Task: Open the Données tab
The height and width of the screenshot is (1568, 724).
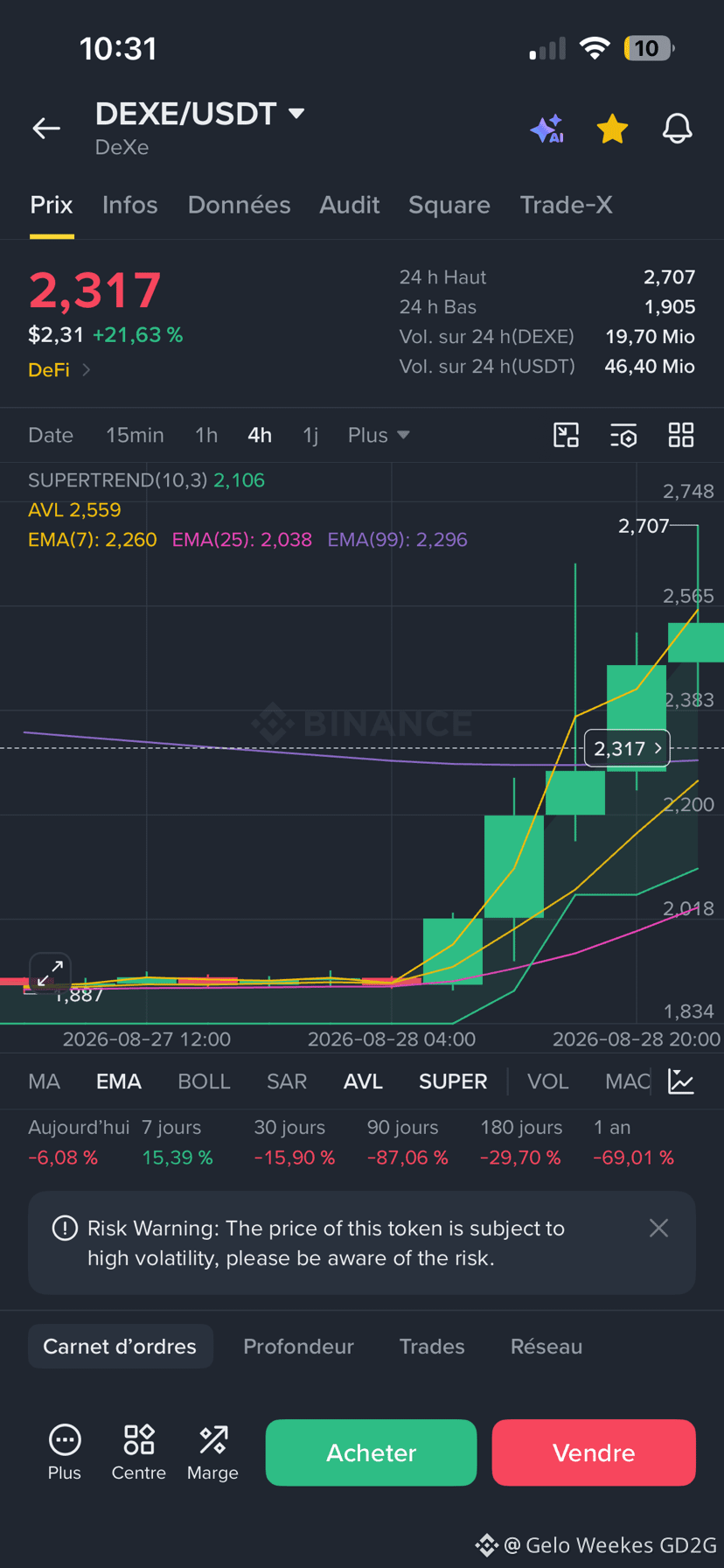Action: pyautogui.click(x=239, y=205)
